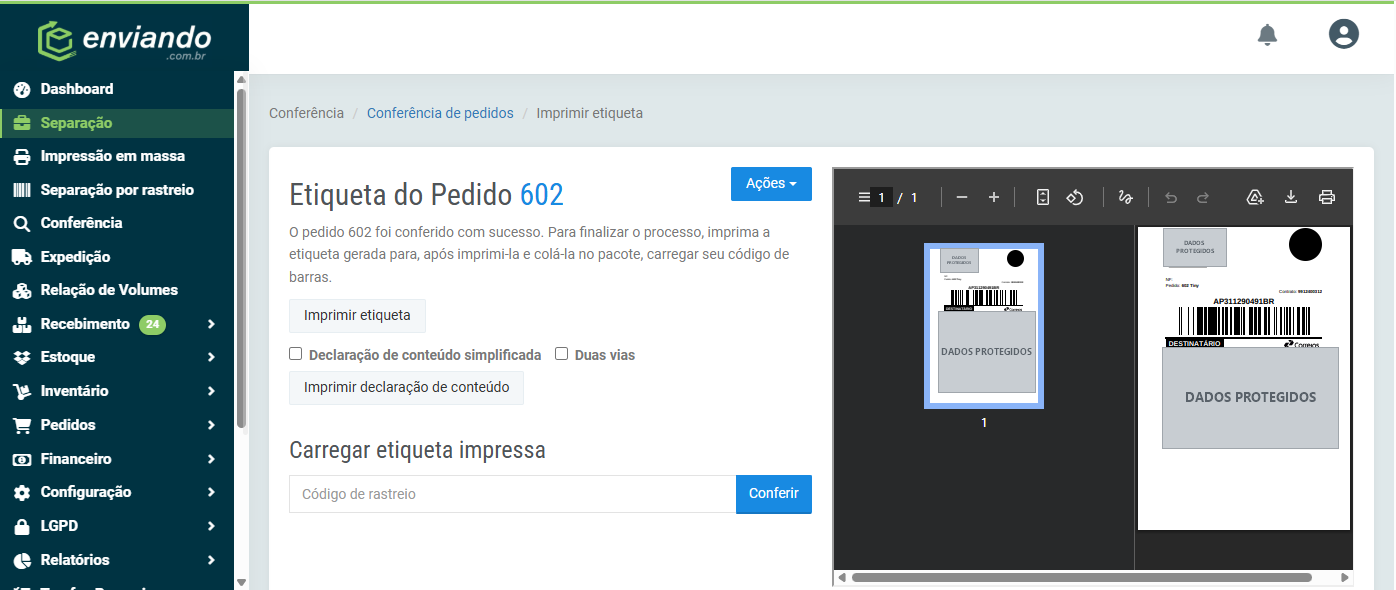Click the Relação de Volumes boxes icon
The width and height of the screenshot is (1396, 590).
coord(22,291)
